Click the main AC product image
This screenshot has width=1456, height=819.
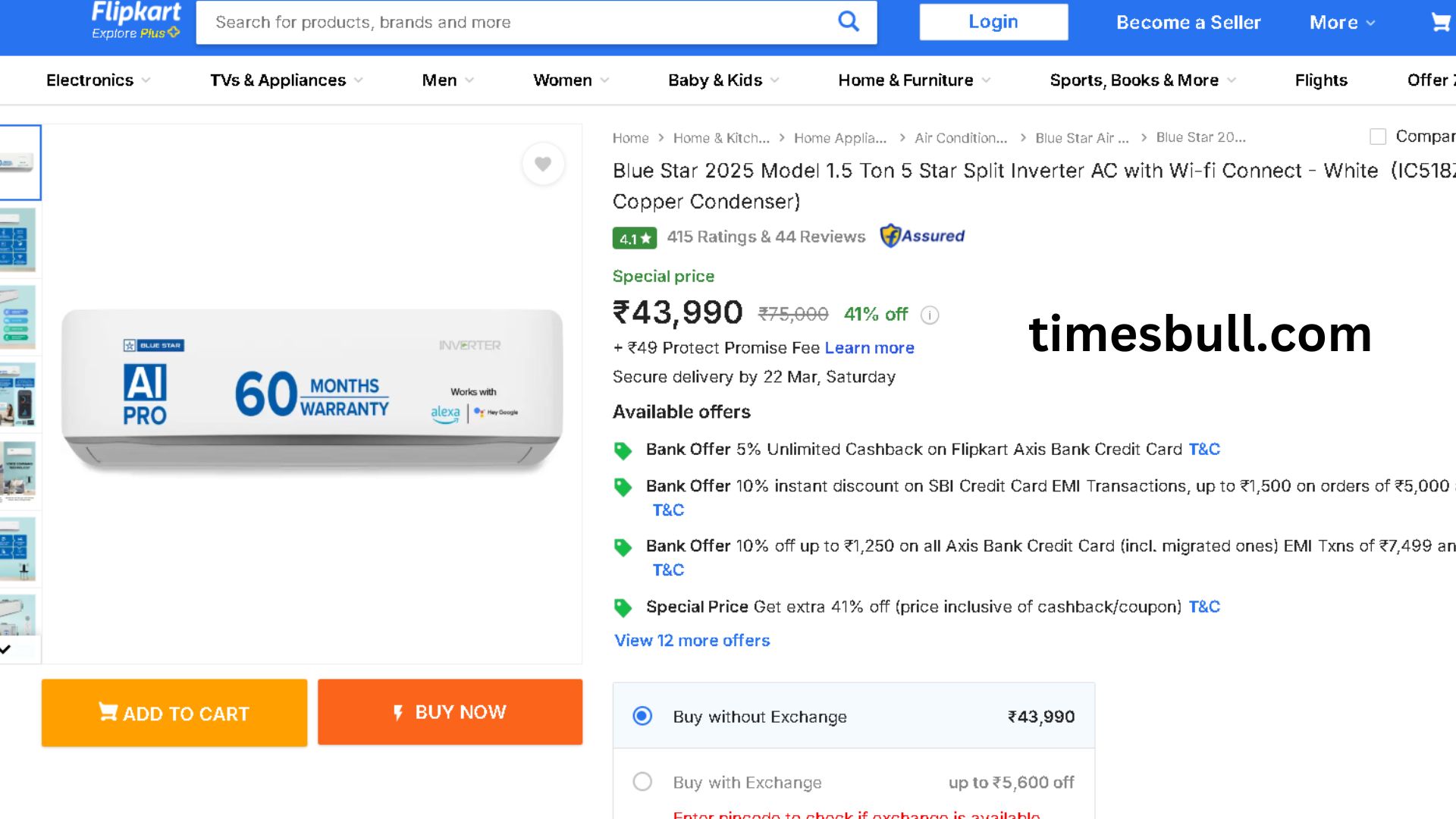point(312,390)
